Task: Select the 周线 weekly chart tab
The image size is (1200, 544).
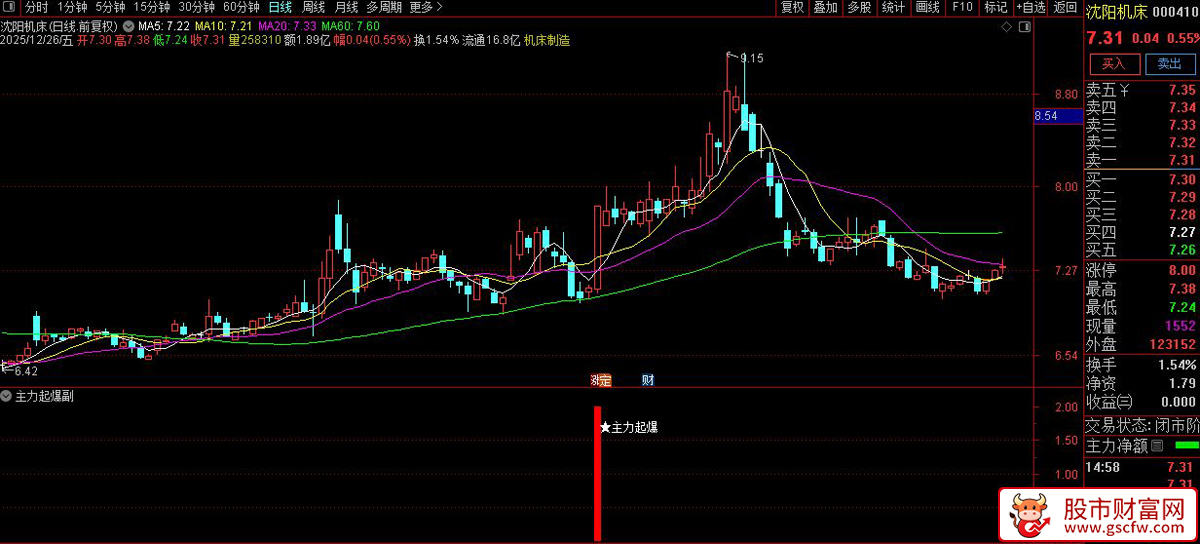Action: pyautogui.click(x=314, y=7)
